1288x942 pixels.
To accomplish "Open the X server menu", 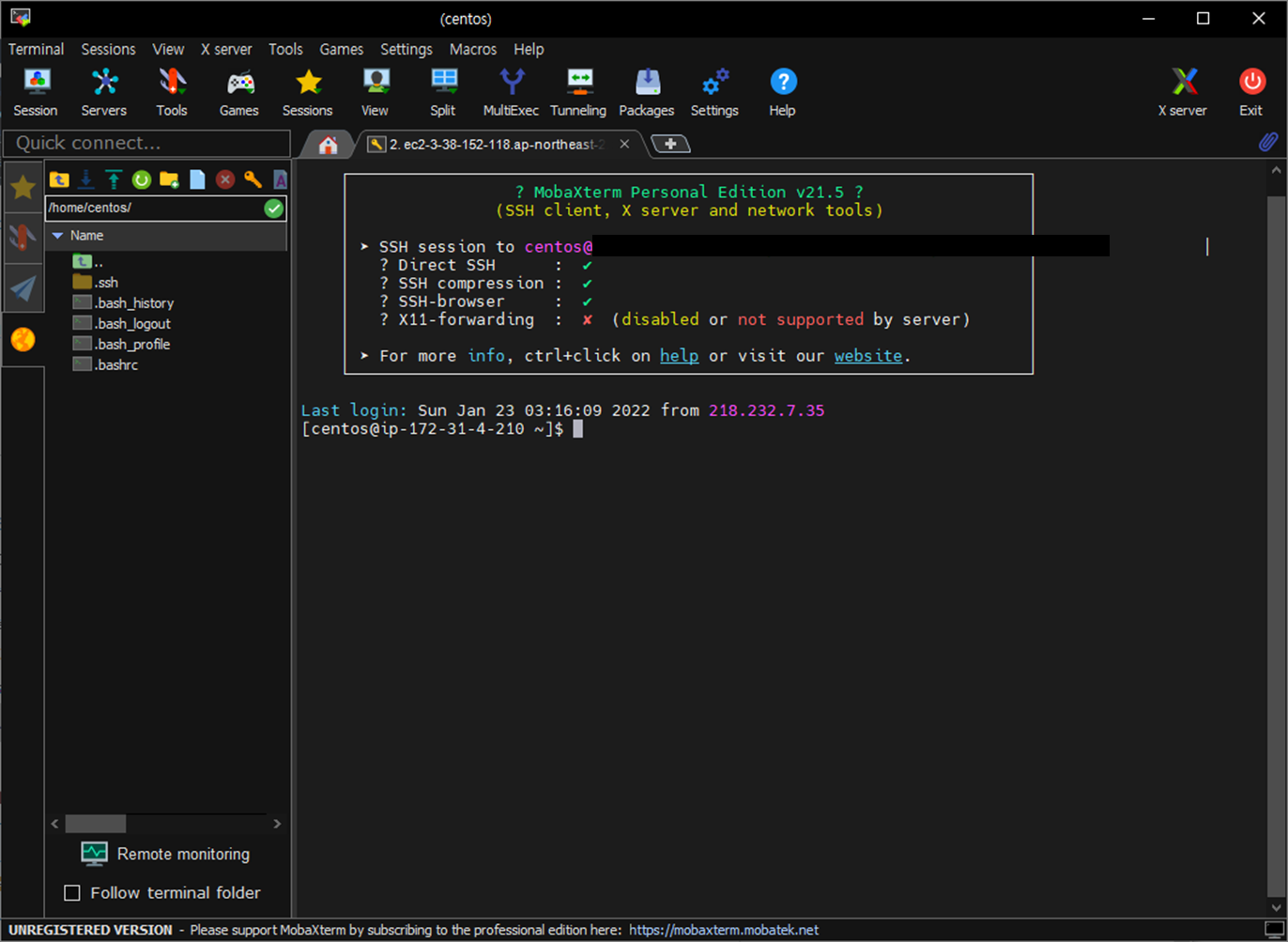I will click(226, 49).
